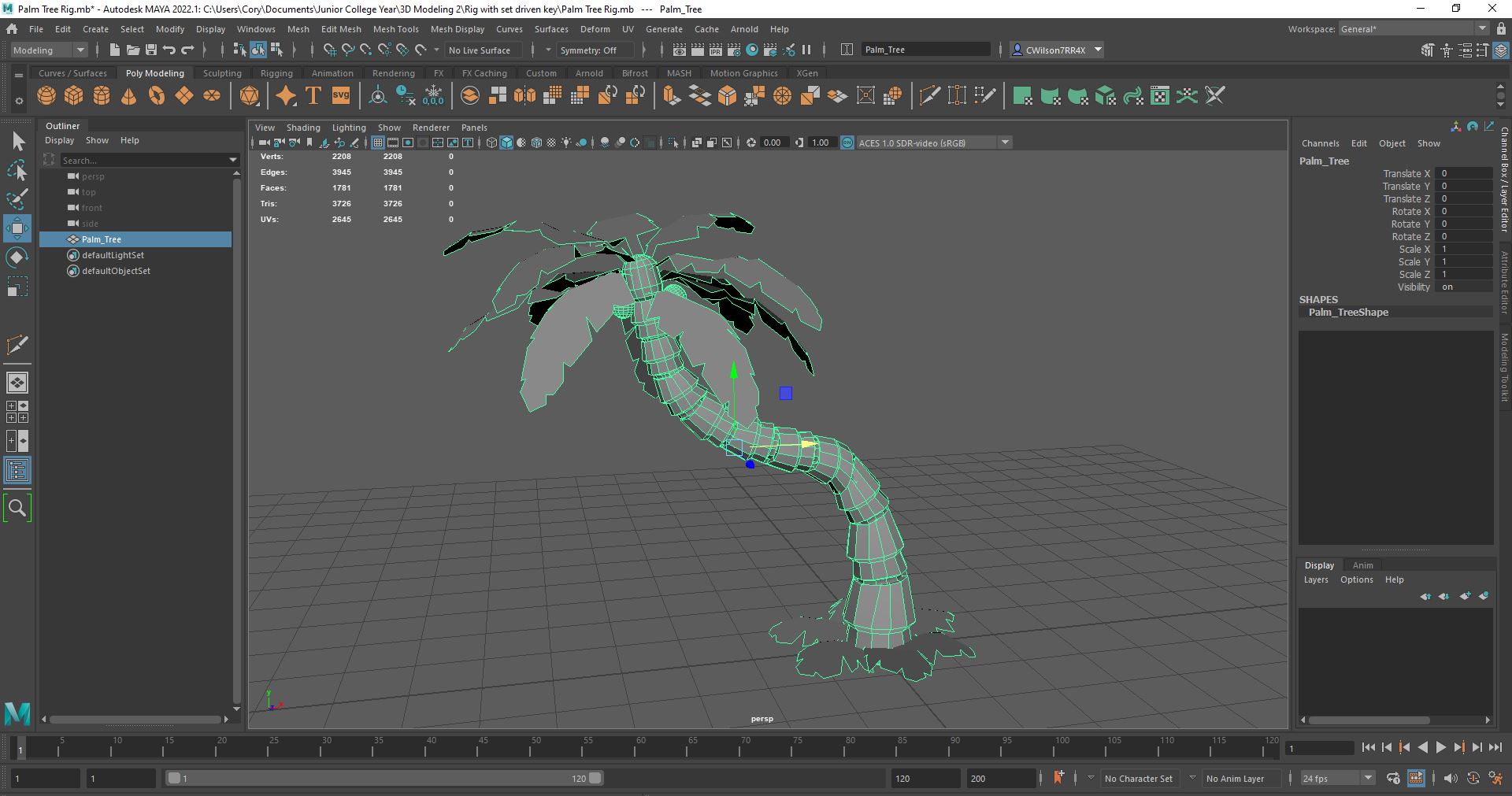
Task: Click the polygon Type tool shelf icon
Action: point(313,96)
